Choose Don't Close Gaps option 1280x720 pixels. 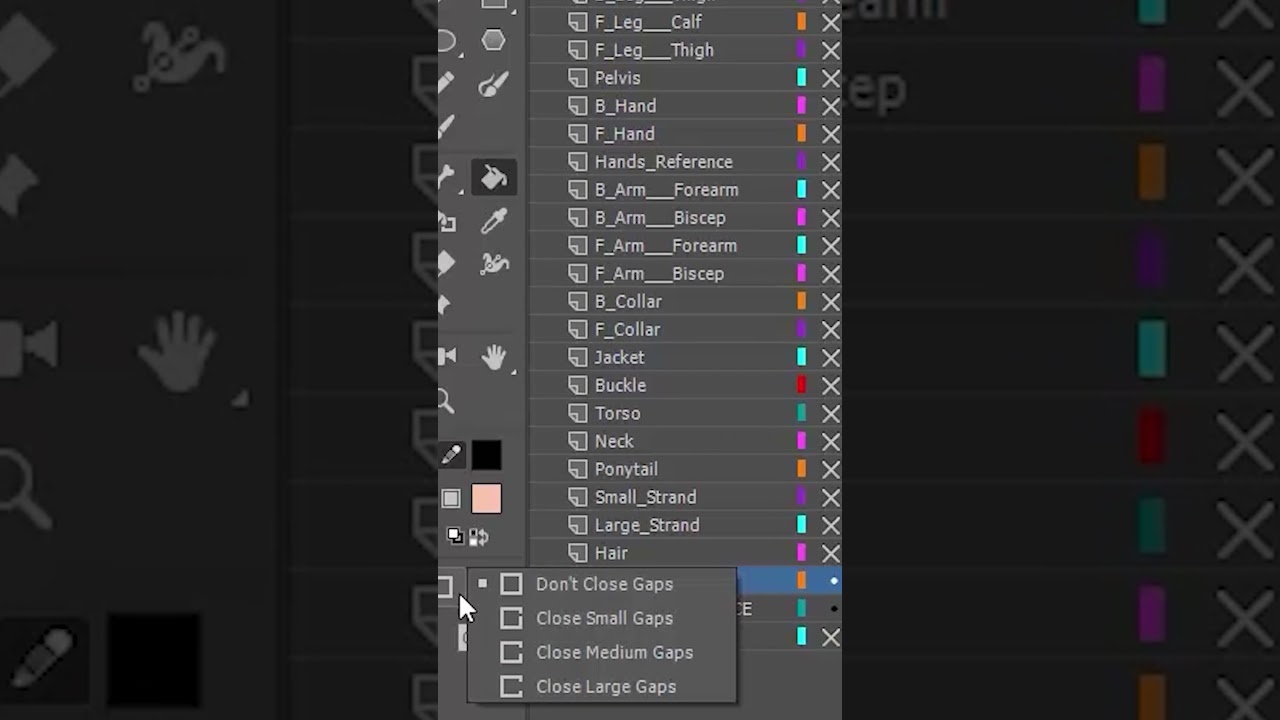coord(602,584)
